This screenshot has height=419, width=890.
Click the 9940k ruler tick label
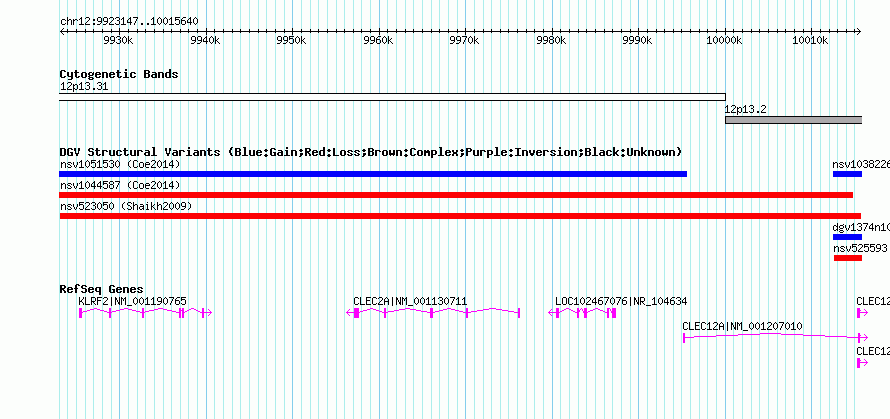(x=205, y=41)
